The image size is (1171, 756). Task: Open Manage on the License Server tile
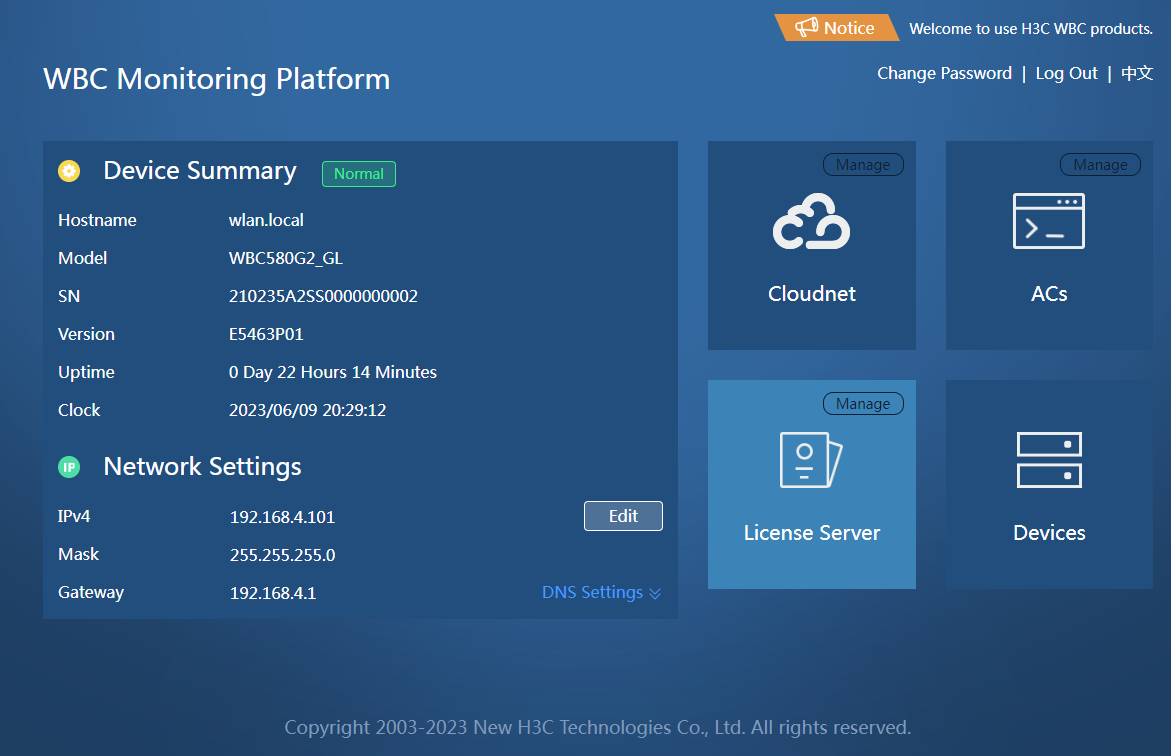coord(863,403)
